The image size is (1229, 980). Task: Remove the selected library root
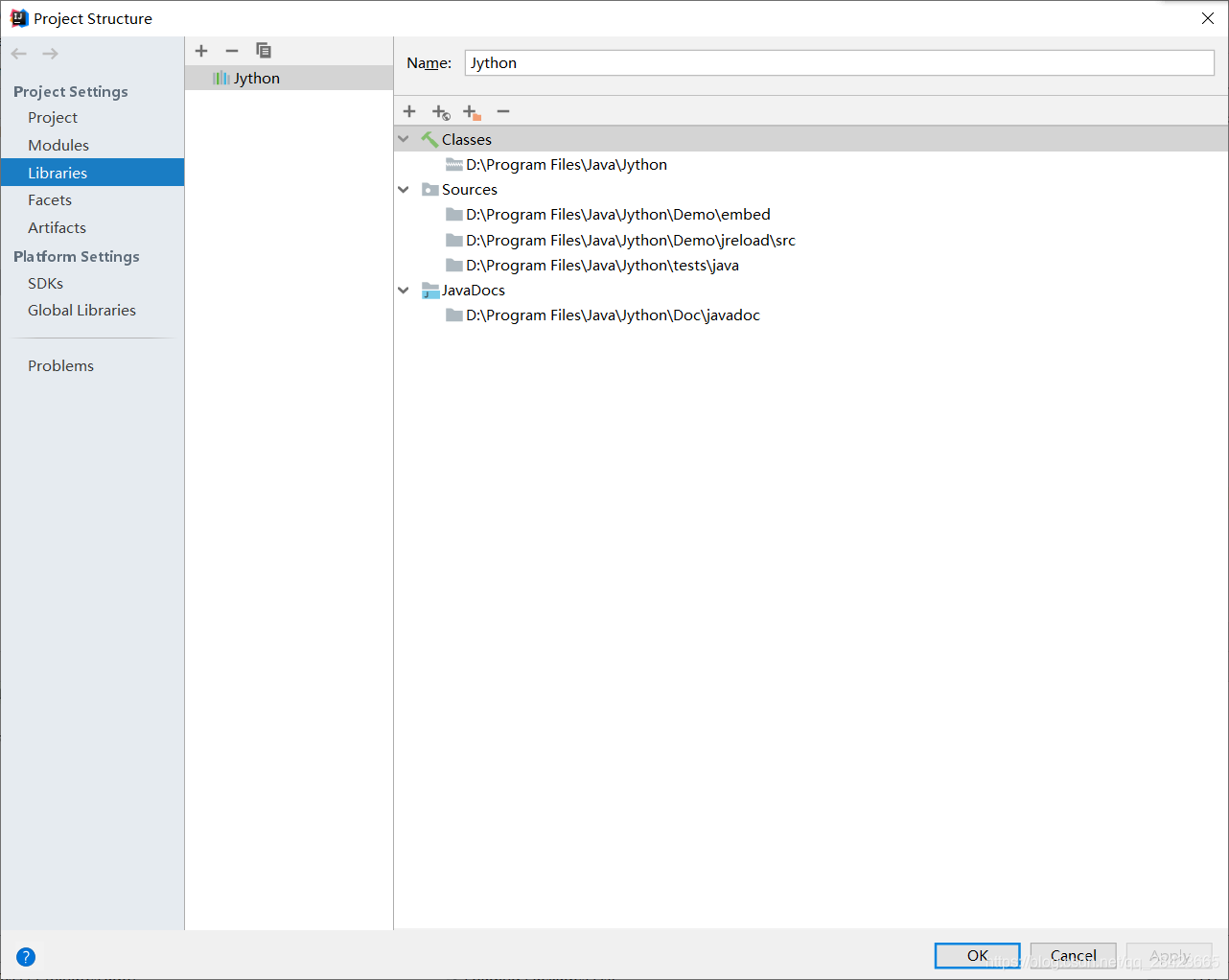pyautogui.click(x=502, y=111)
